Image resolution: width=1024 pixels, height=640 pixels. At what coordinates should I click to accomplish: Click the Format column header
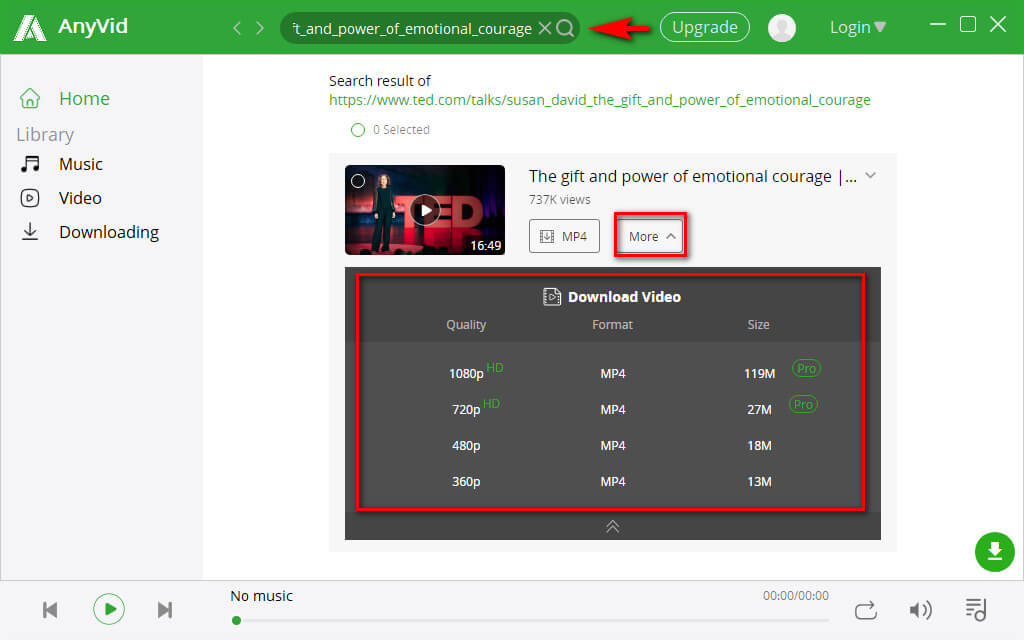click(x=613, y=325)
